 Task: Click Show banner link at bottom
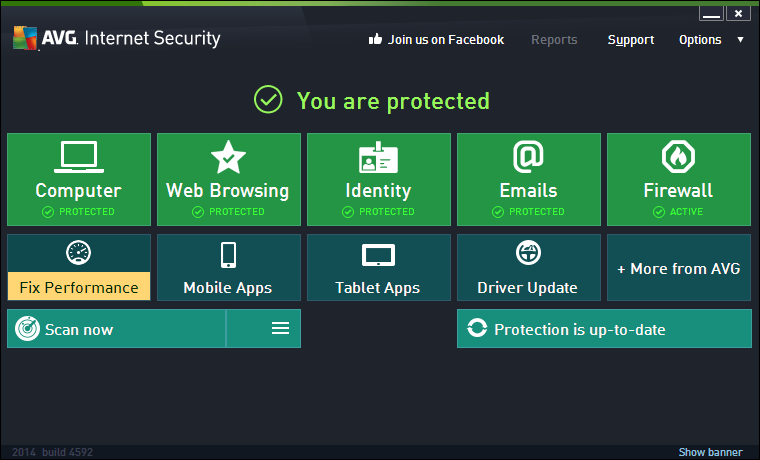[x=710, y=452]
